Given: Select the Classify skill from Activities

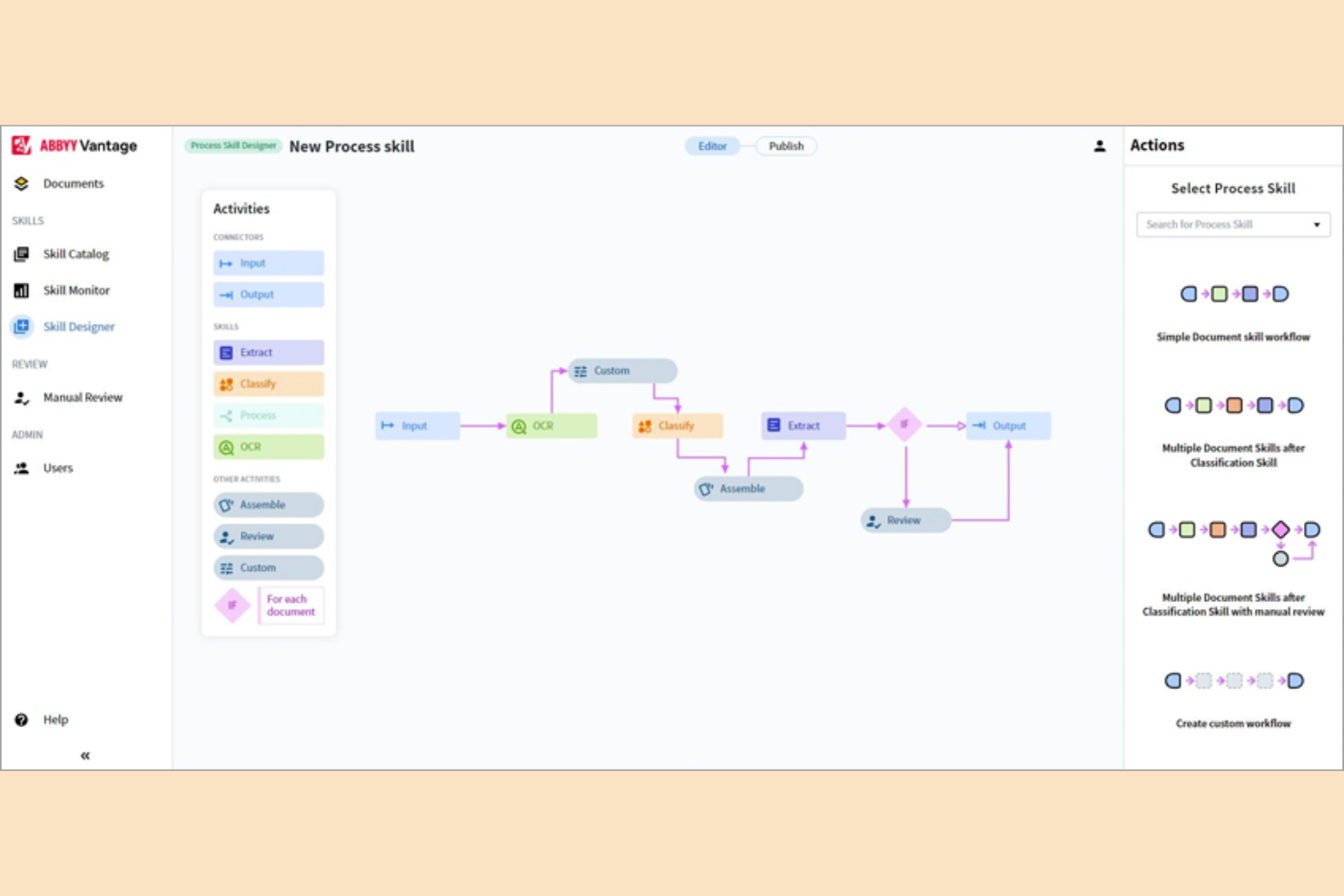Looking at the screenshot, I should click(267, 383).
